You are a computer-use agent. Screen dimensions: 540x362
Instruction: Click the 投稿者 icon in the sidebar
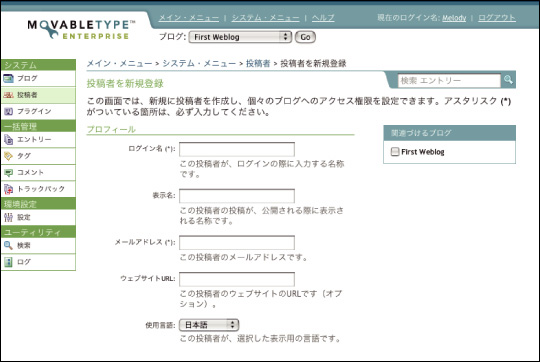coord(8,95)
